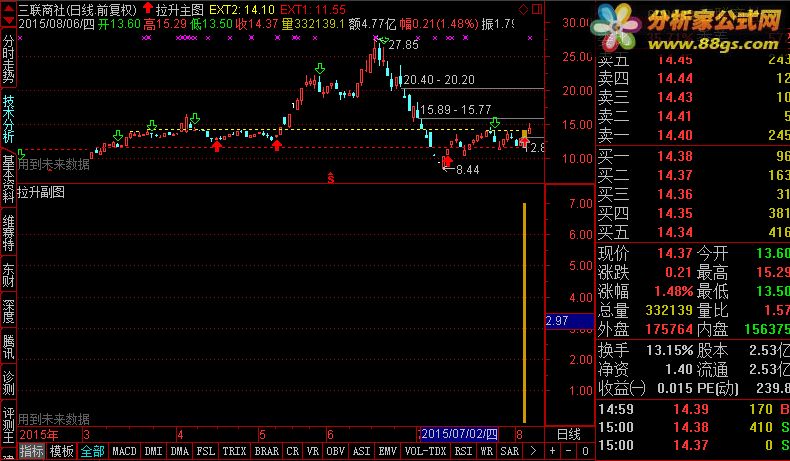
Task: Click the 拉升副图 sub-chart title
Action: pos(41,192)
